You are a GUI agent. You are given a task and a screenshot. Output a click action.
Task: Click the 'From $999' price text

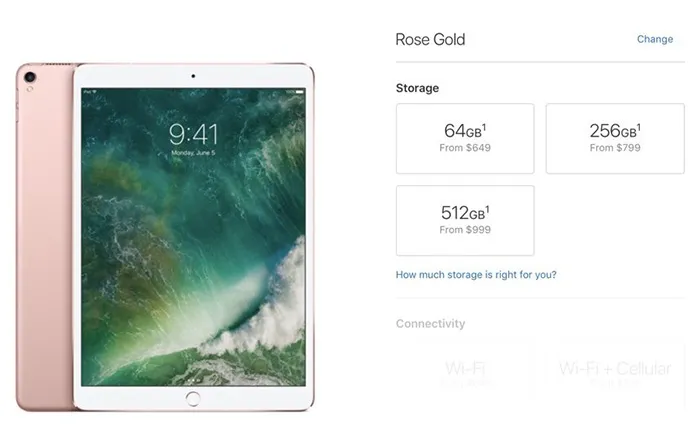465,230
